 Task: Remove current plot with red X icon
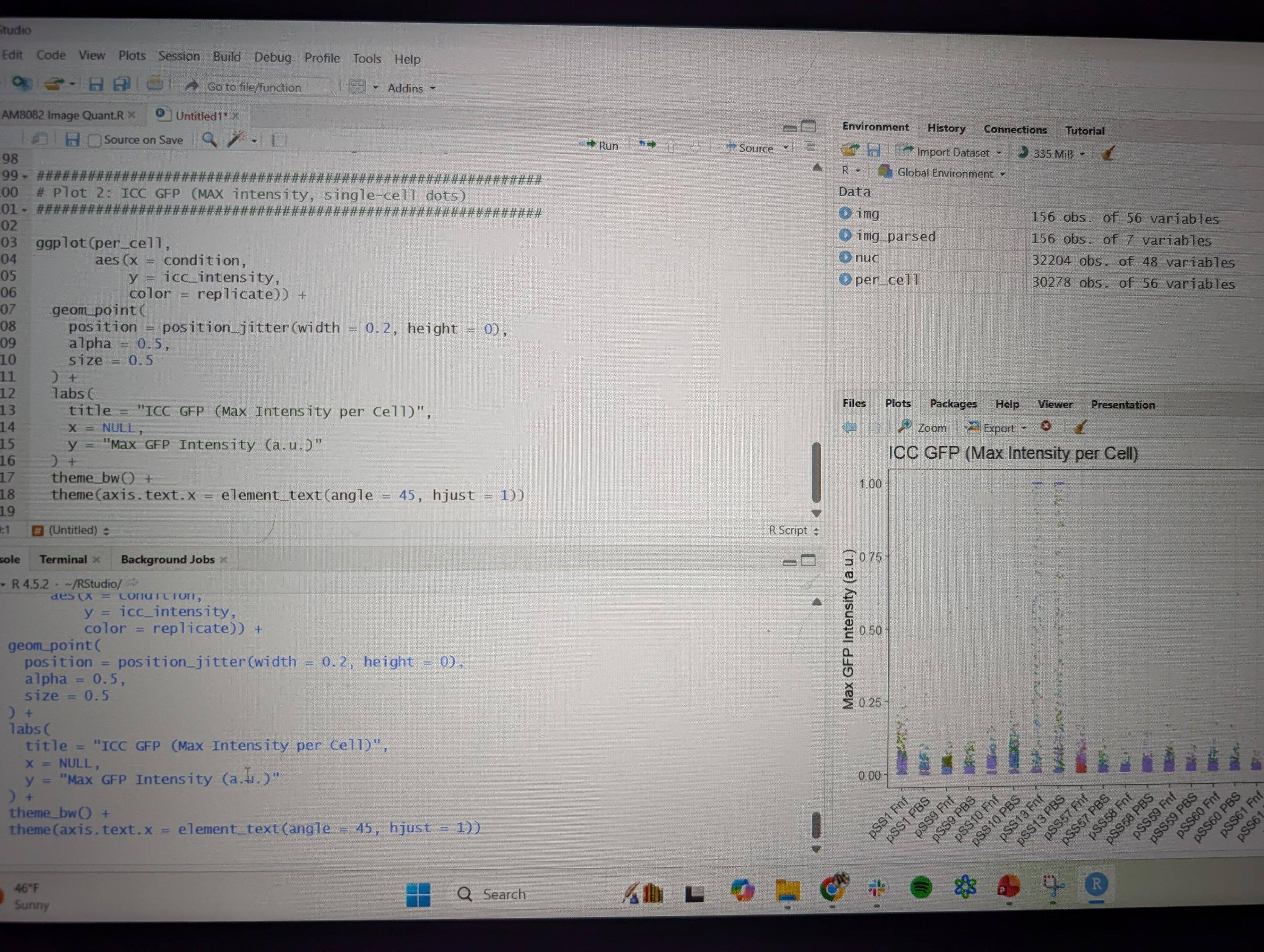pos(1046,426)
